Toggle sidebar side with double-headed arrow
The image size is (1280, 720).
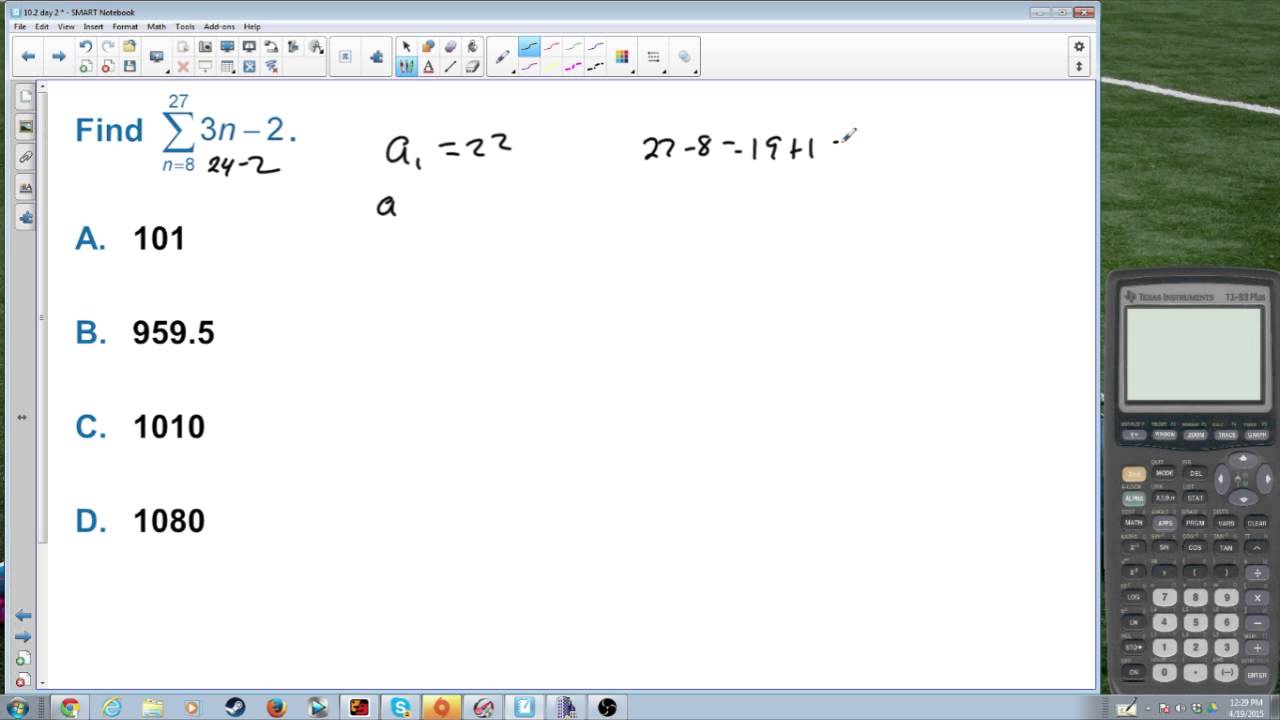pyautogui.click(x=22, y=417)
